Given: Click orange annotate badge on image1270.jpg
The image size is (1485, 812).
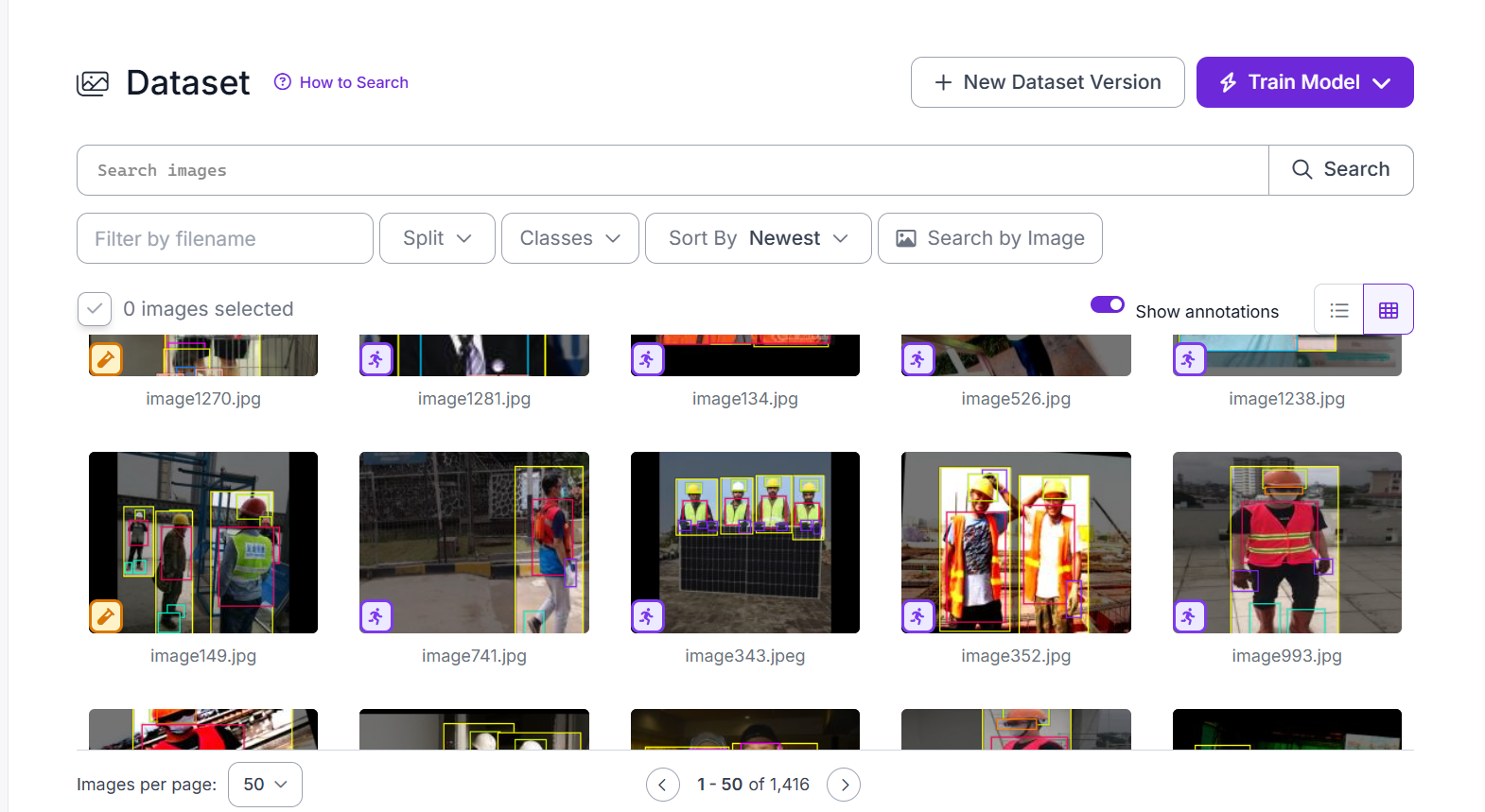Looking at the screenshot, I should (106, 359).
